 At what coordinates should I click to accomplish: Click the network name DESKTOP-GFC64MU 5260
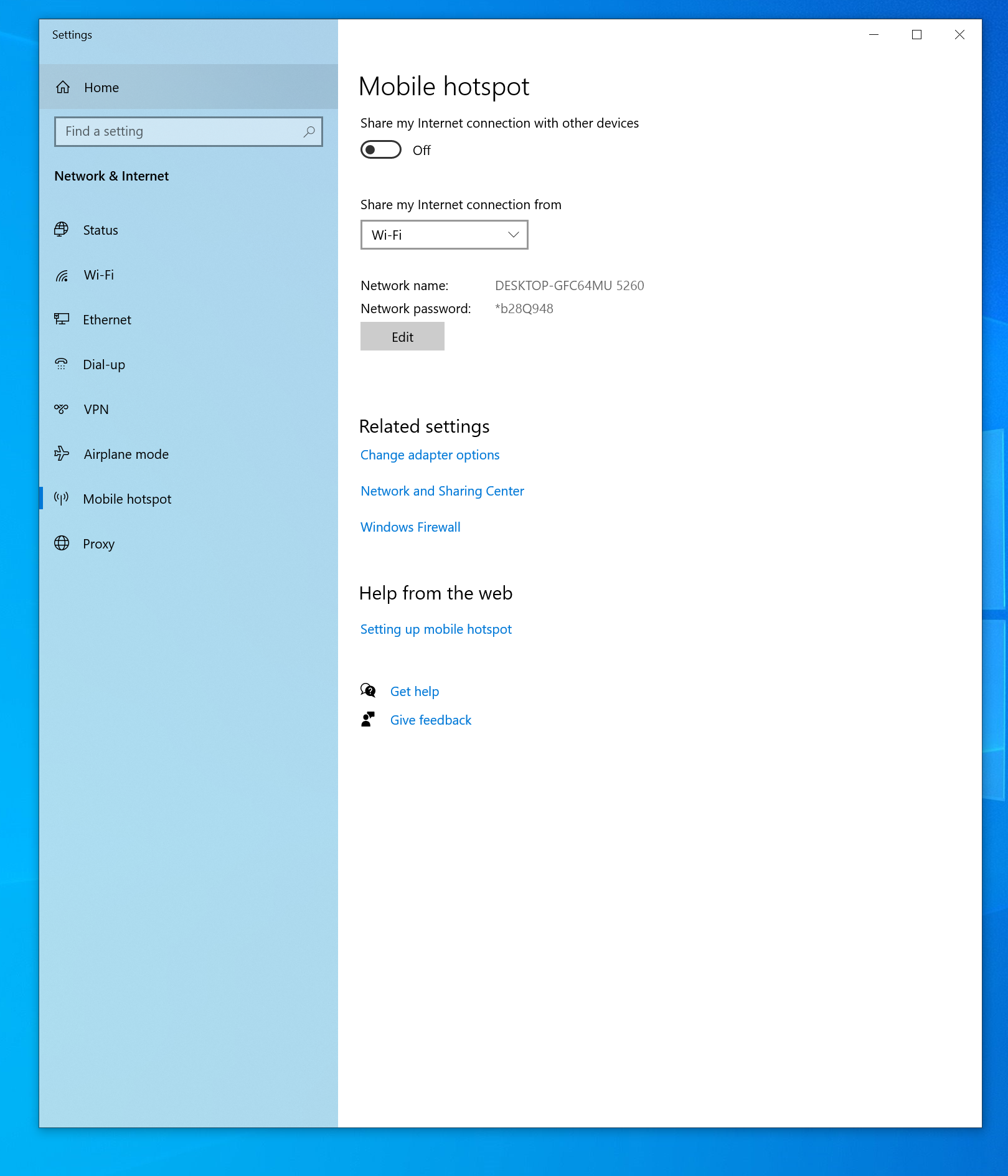pos(570,286)
